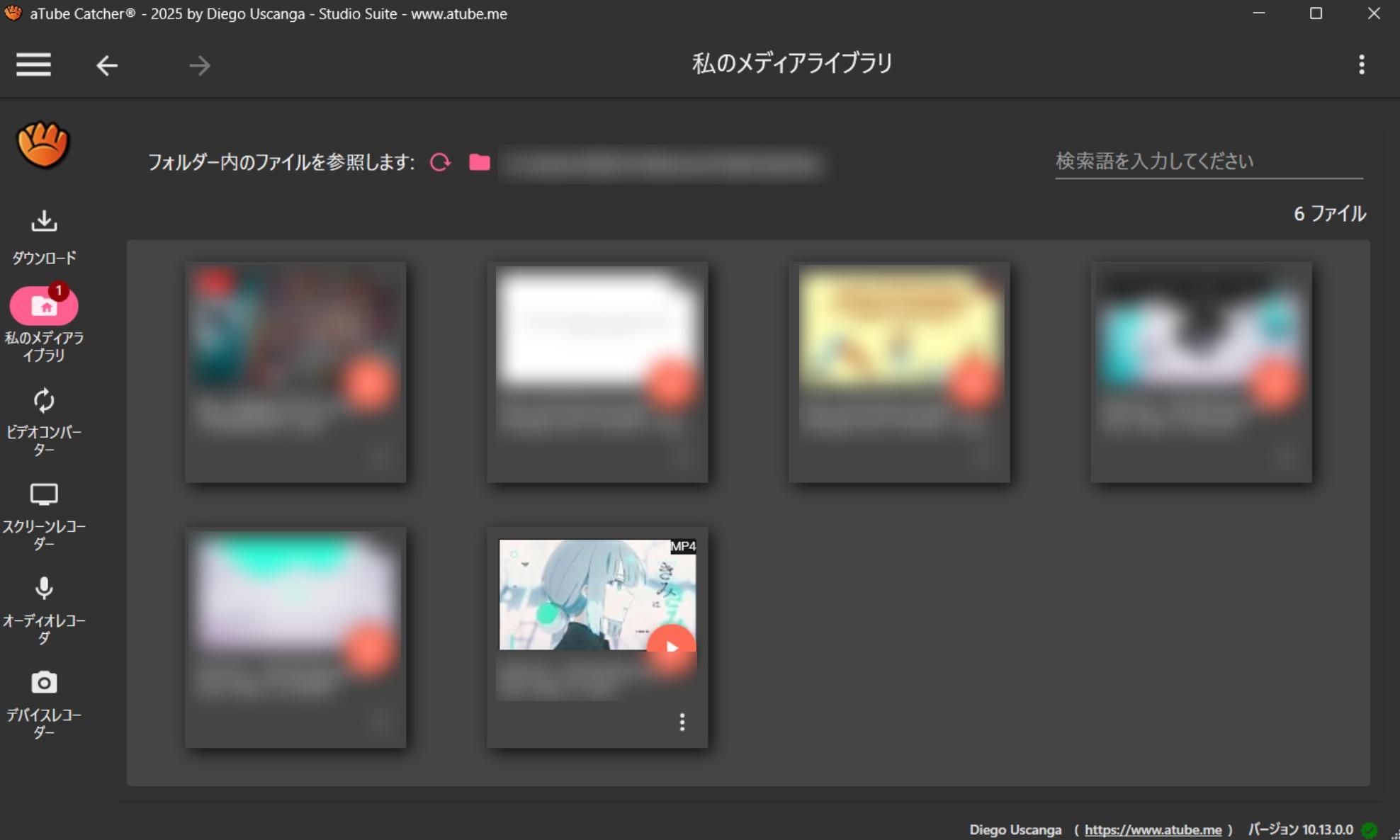Click the aTube Catcher glove logo in sidebar
This screenshot has width=1400, height=840.
[x=43, y=144]
